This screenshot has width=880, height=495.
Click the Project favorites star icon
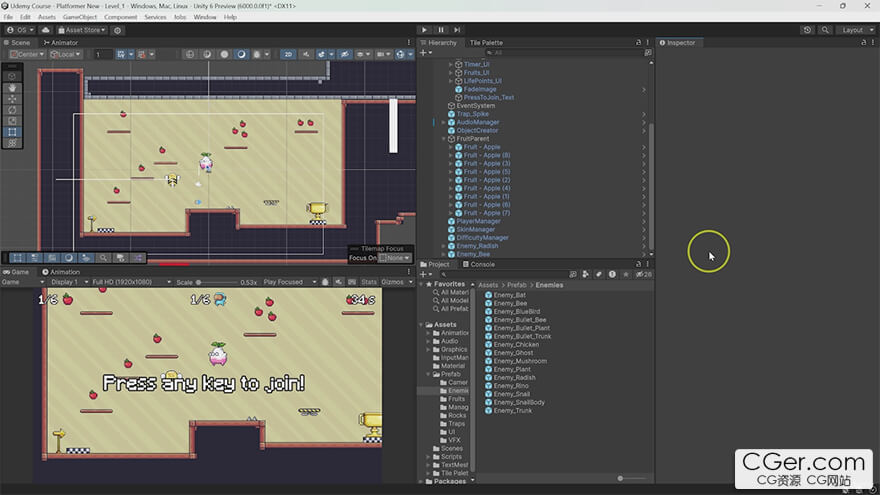click(626, 274)
